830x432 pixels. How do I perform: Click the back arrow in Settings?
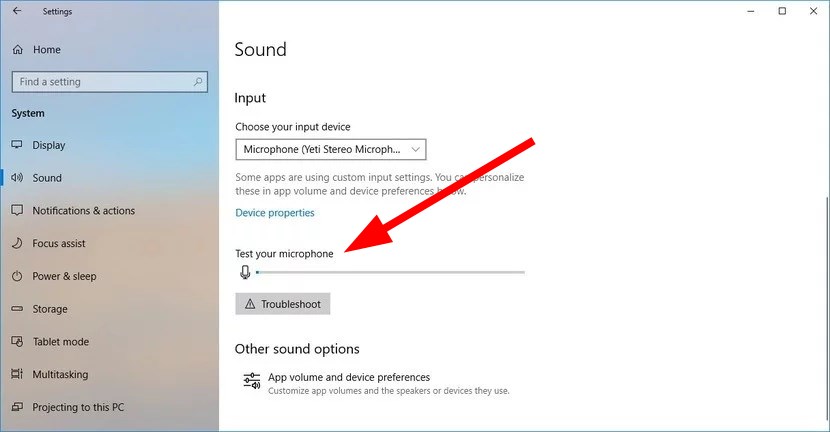click(x=16, y=11)
